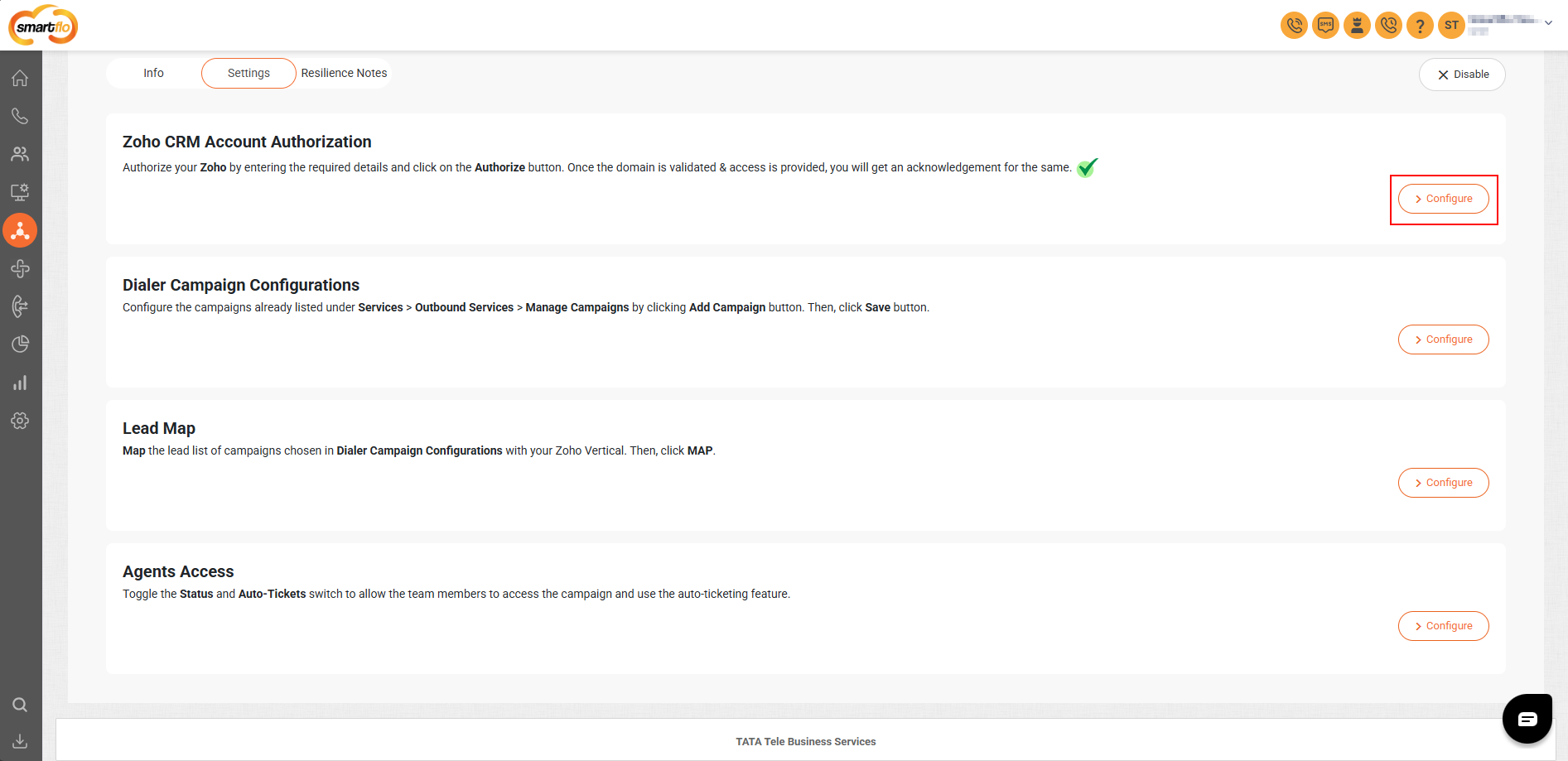Click the search icon in sidebar
The width and height of the screenshot is (1568, 761).
tap(20, 705)
